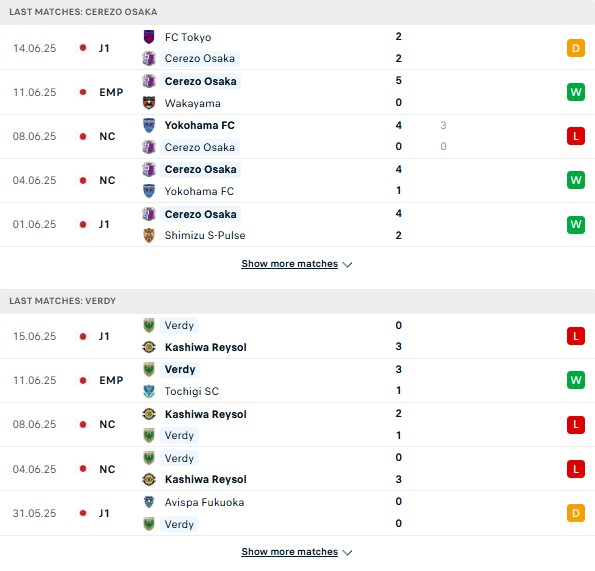Click the Wakayama team crest icon
The width and height of the screenshot is (595, 571).
coord(149,103)
